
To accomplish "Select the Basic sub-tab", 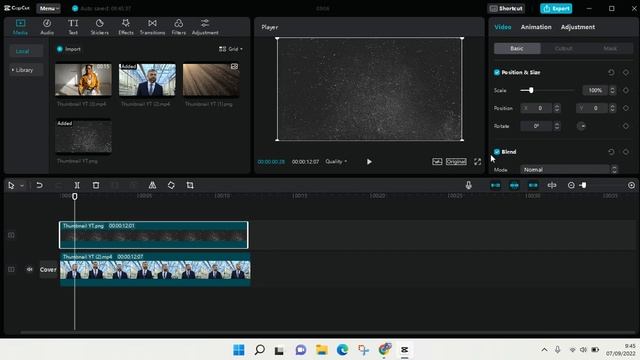I will pos(517,49).
